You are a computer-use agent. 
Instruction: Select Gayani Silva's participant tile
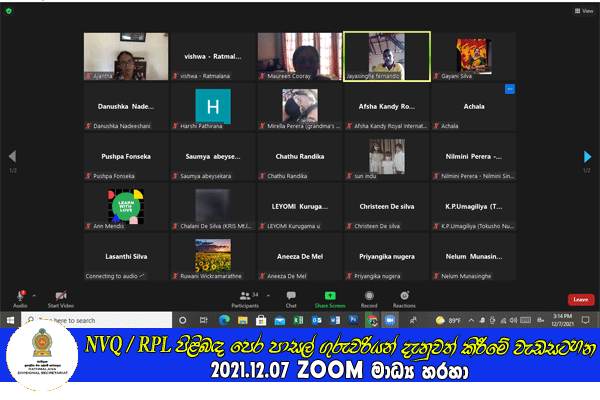(474, 56)
